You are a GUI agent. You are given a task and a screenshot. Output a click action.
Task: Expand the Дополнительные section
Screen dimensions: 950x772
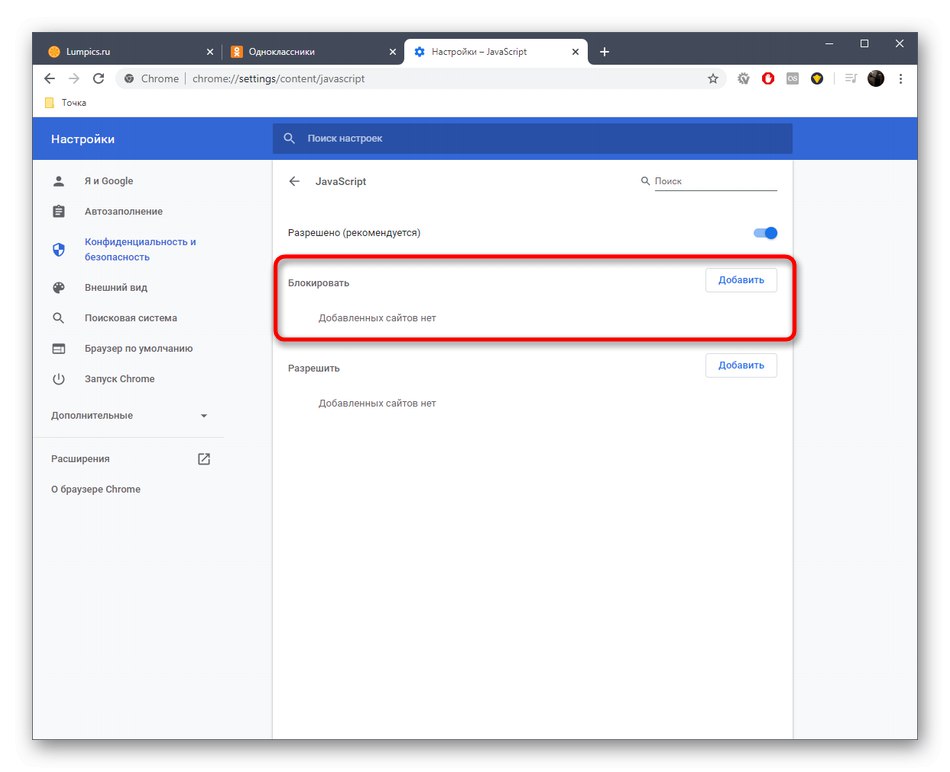tap(129, 415)
